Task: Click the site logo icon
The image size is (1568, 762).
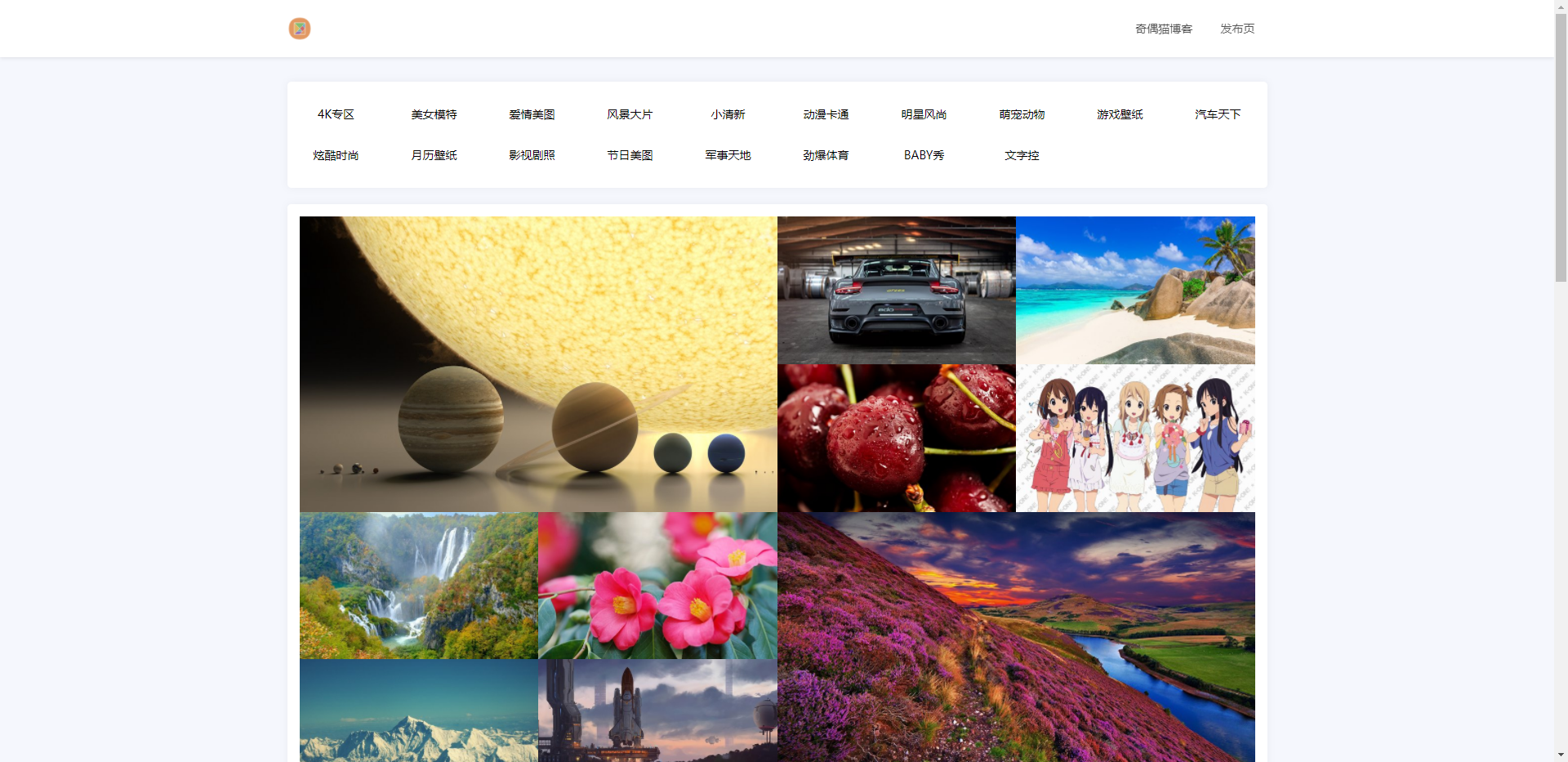Action: click(x=300, y=29)
